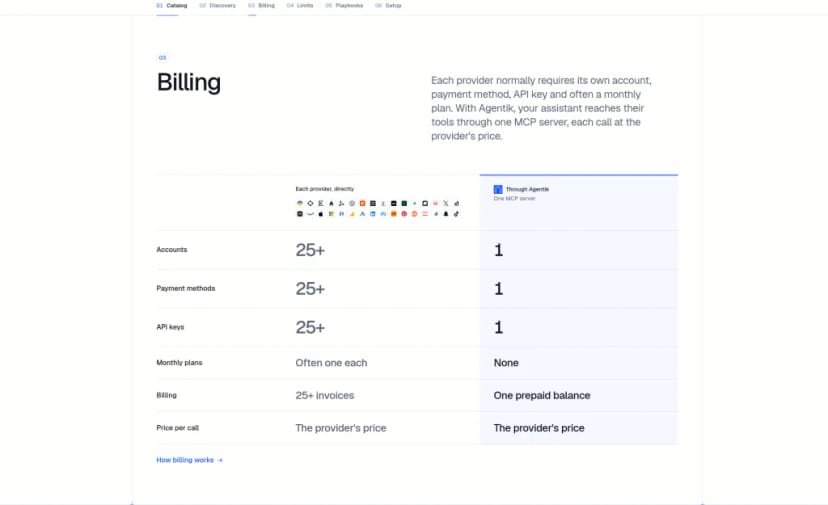Click the 25+ value in Accounts row
Viewport: 828px width, 505px height.
[x=310, y=250]
